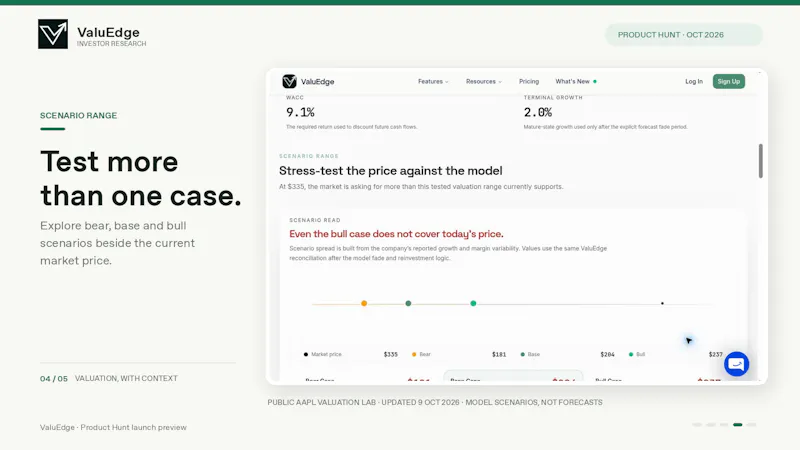
Task: Go to the first slide indicator dot
Action: [697, 424]
